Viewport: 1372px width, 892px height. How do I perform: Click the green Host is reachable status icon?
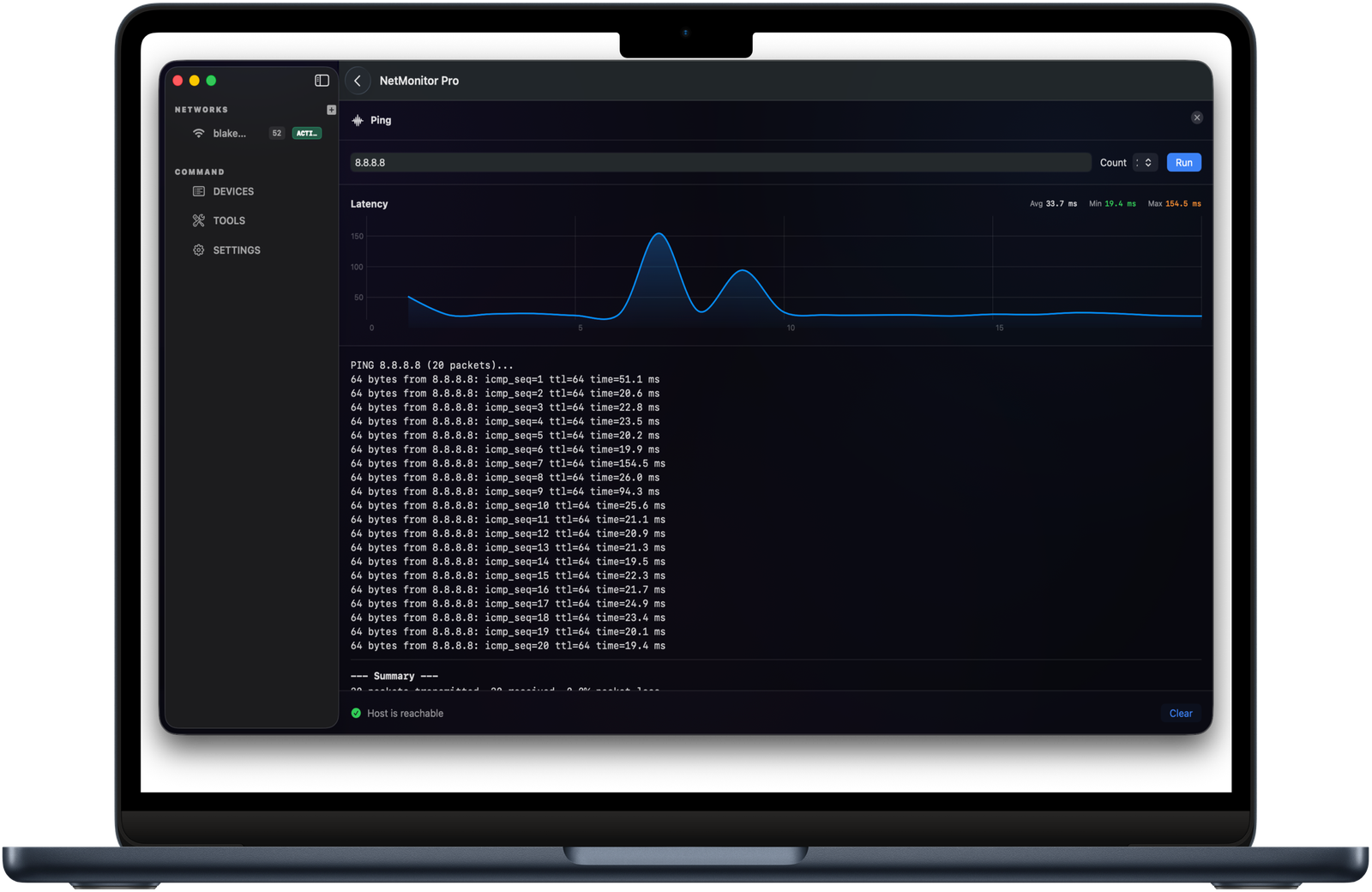[356, 714]
